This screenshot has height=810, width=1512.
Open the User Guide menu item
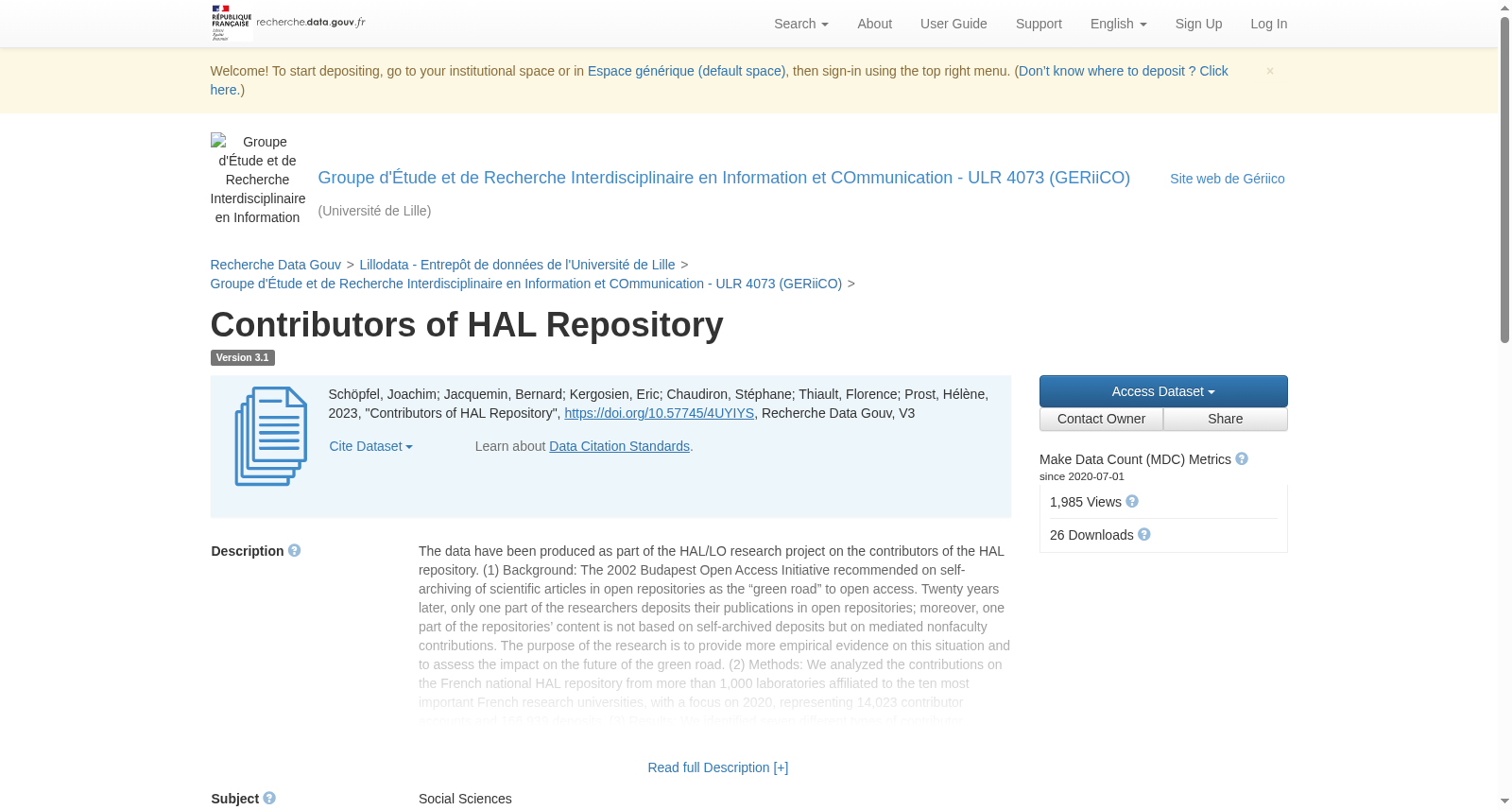pyautogui.click(x=954, y=24)
